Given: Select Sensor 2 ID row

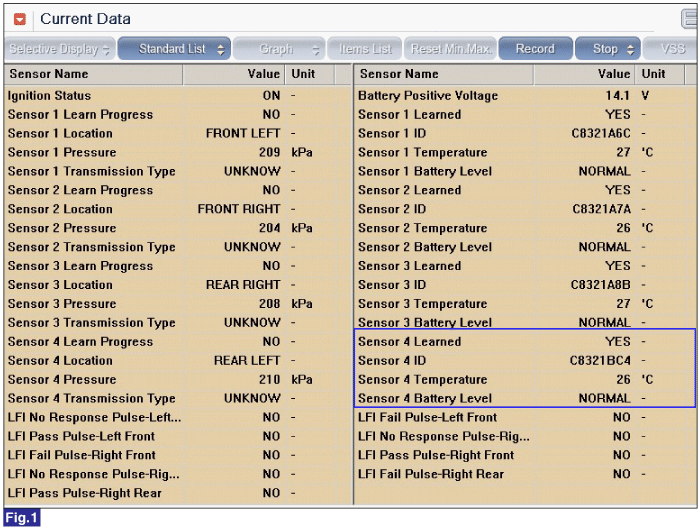Looking at the screenshot, I should click(x=525, y=209).
